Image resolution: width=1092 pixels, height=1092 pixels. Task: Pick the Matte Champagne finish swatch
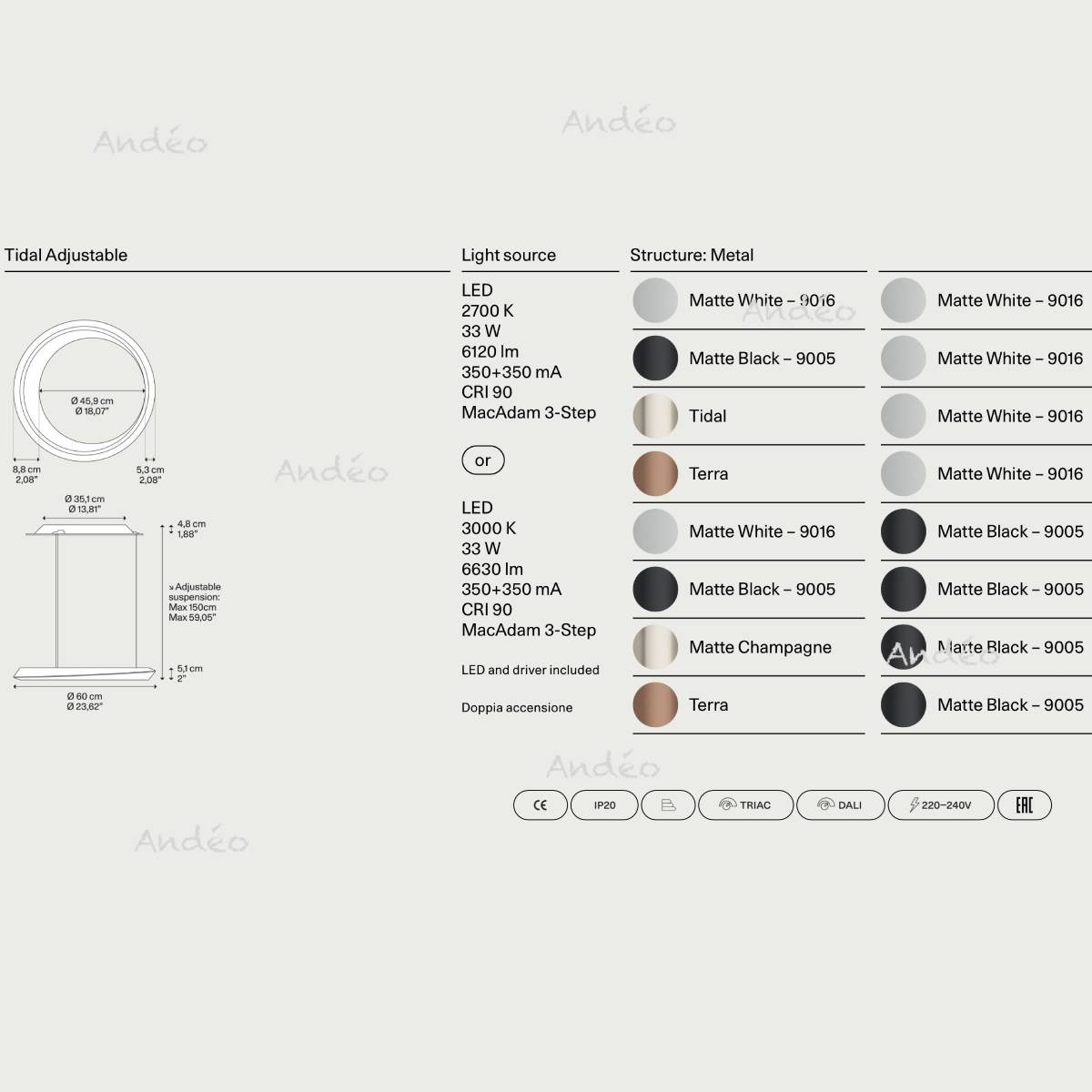tap(655, 647)
